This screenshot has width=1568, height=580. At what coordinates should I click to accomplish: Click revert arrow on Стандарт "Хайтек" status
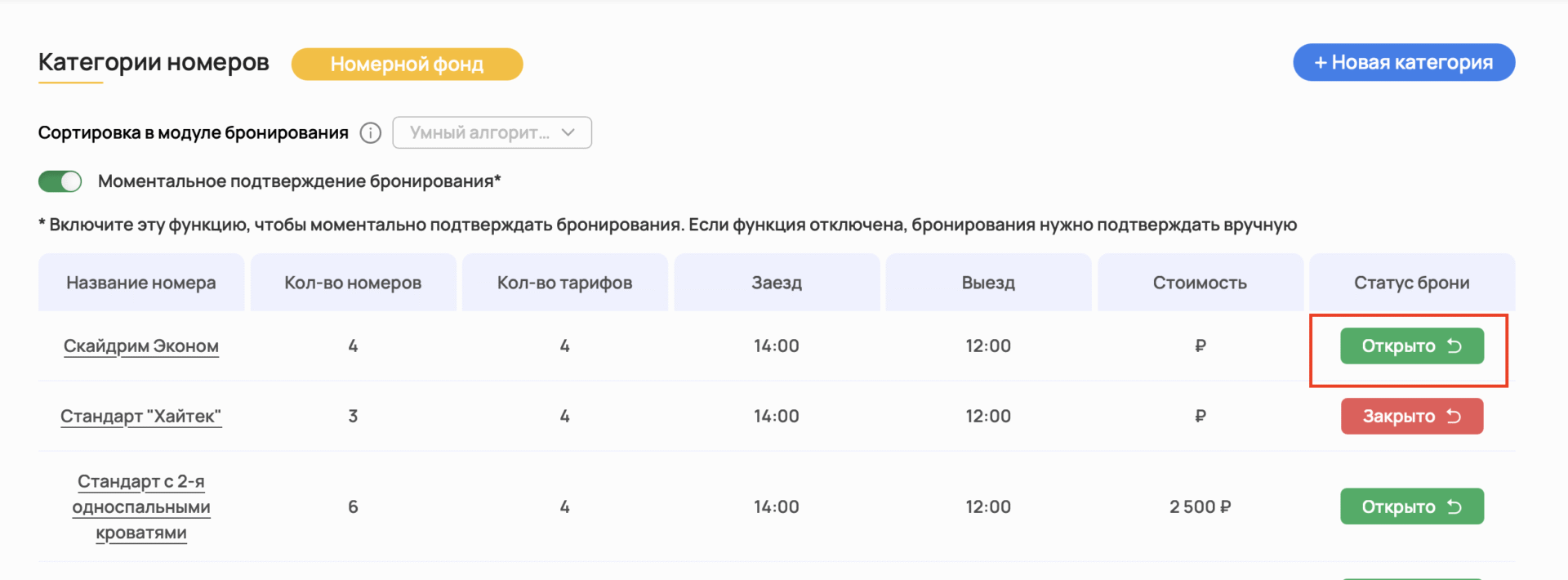point(1454,417)
